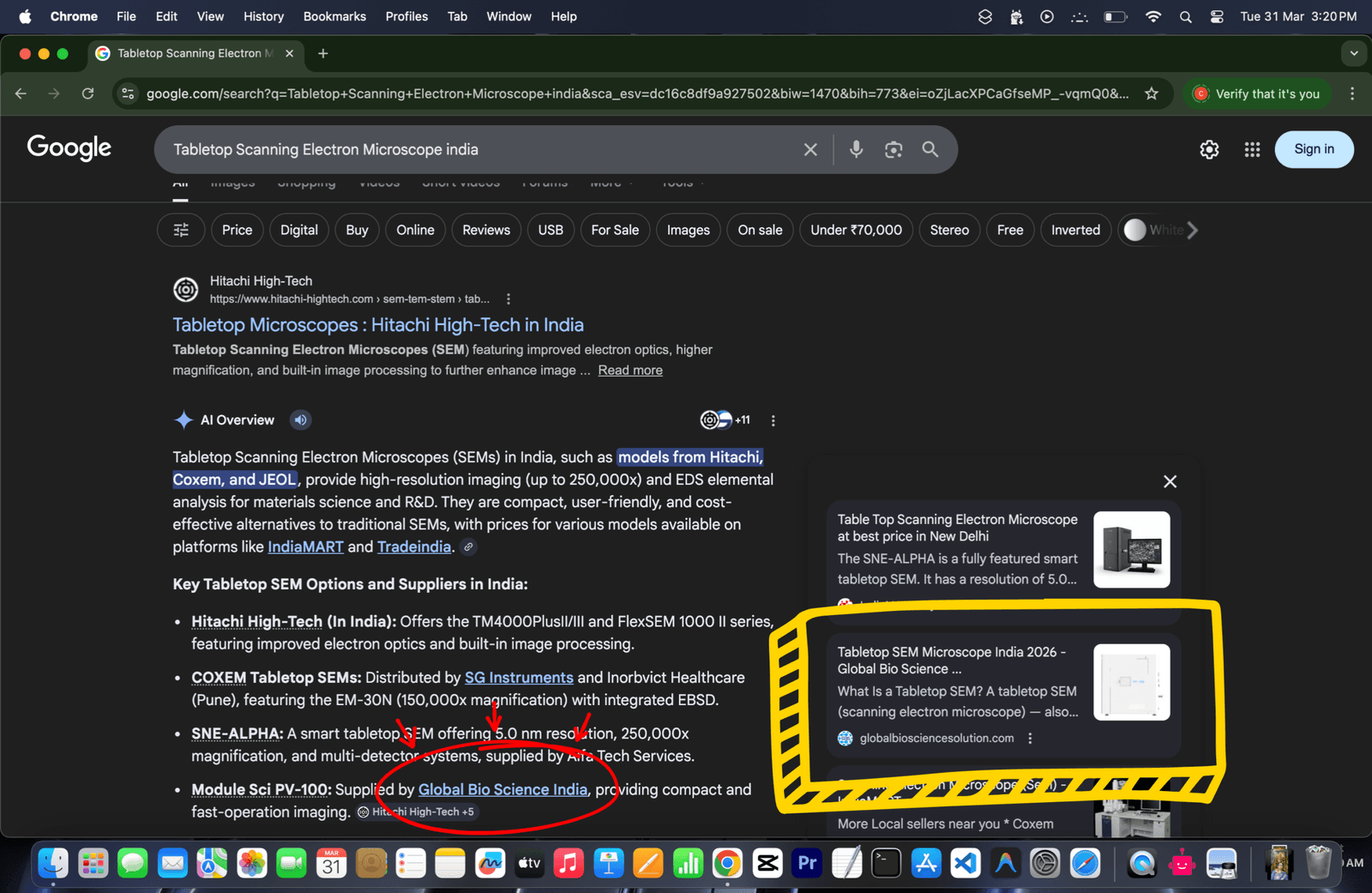The image size is (1372, 893).
Task: Open Google quick settings gear
Action: [1209, 149]
